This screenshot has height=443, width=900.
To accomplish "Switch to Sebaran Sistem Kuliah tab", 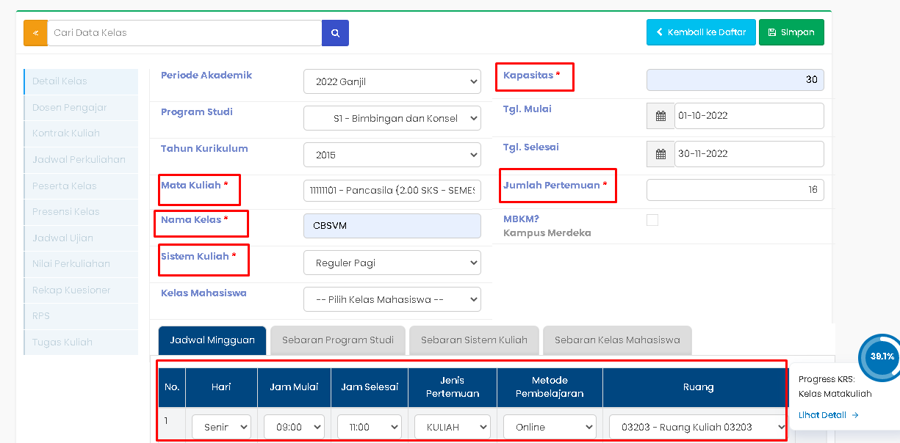I will (474, 340).
